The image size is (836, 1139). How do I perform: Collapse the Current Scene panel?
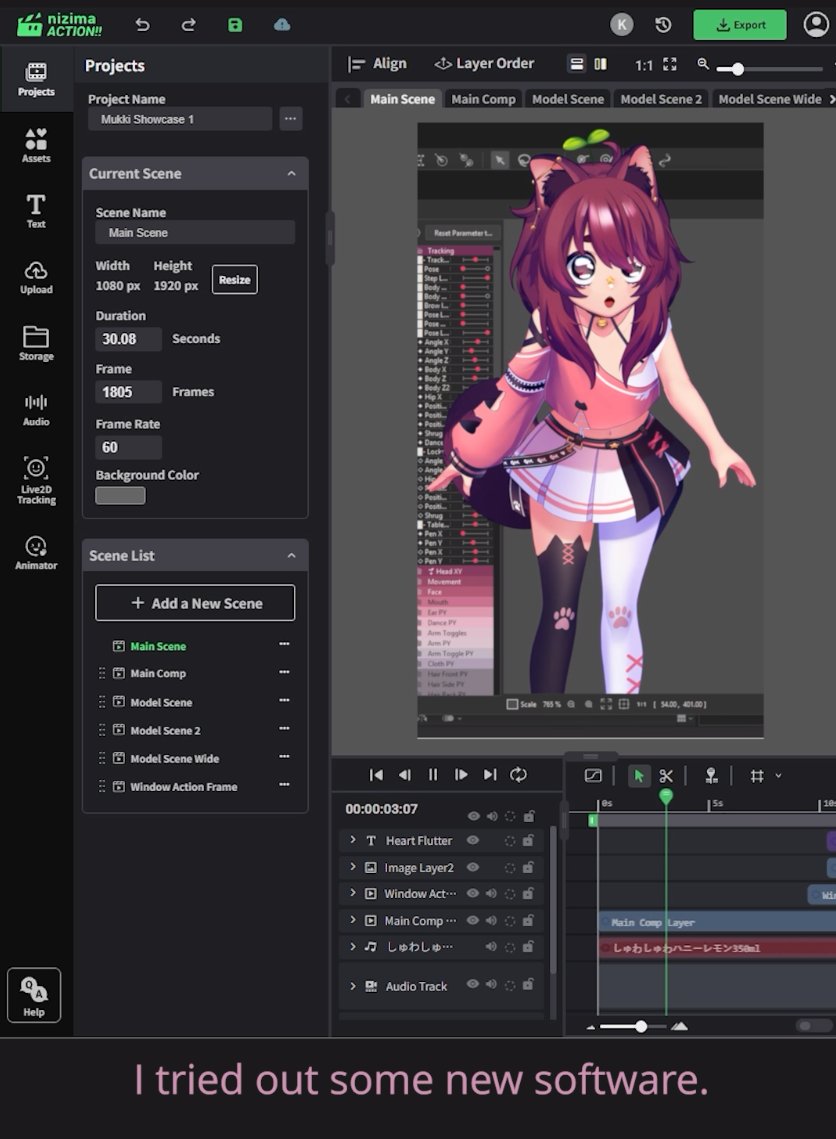tap(293, 173)
